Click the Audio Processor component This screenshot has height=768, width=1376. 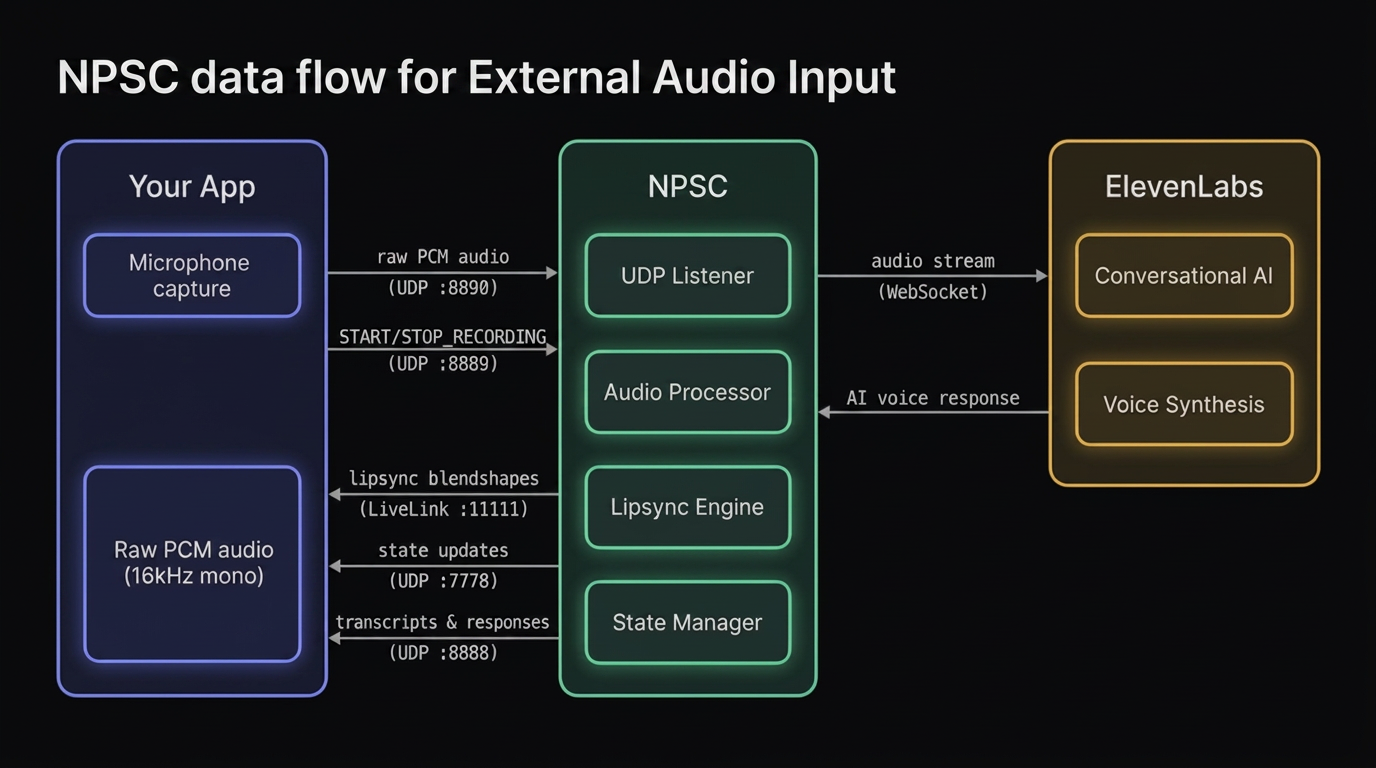tap(687, 391)
